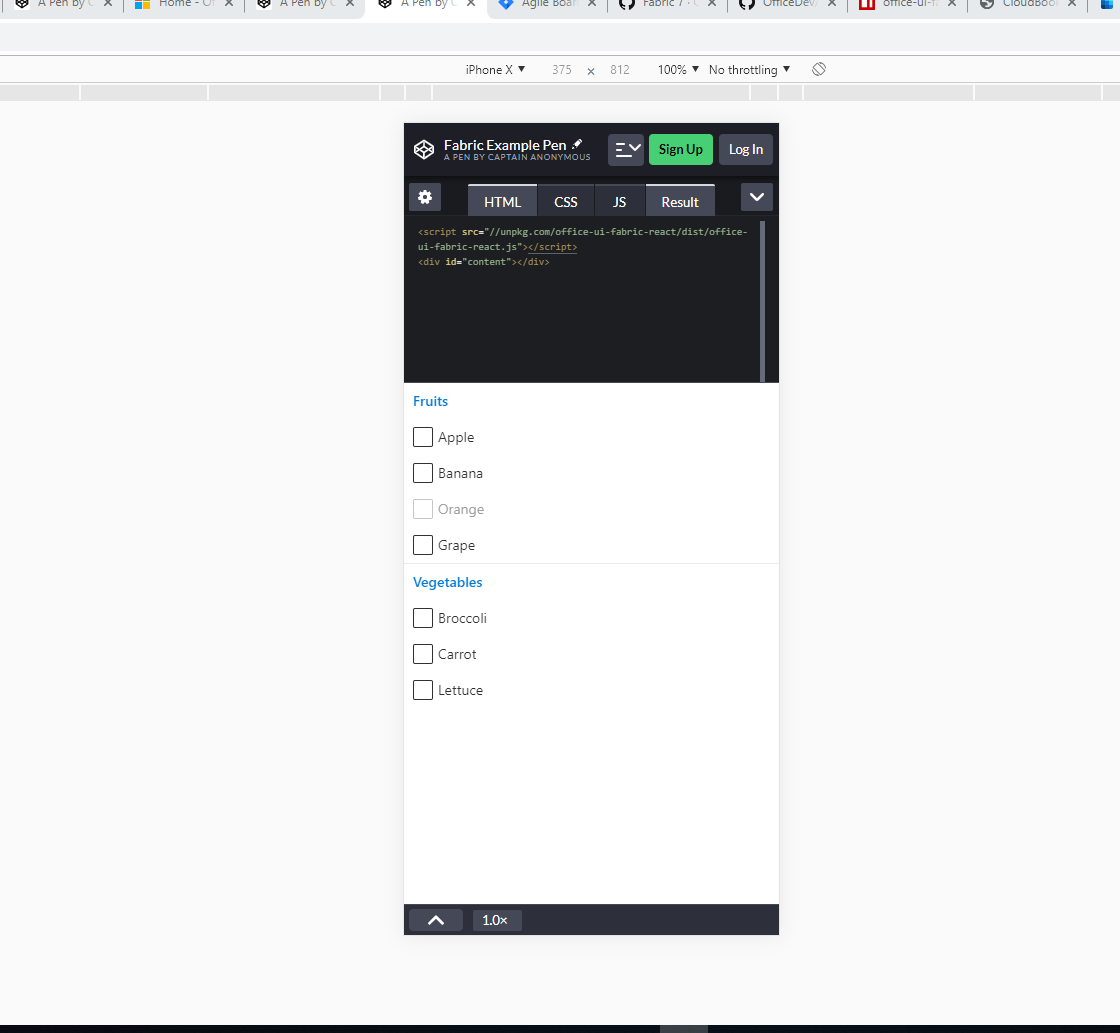Click the CodePen logo icon
The image size is (1120, 1033).
coord(424,149)
